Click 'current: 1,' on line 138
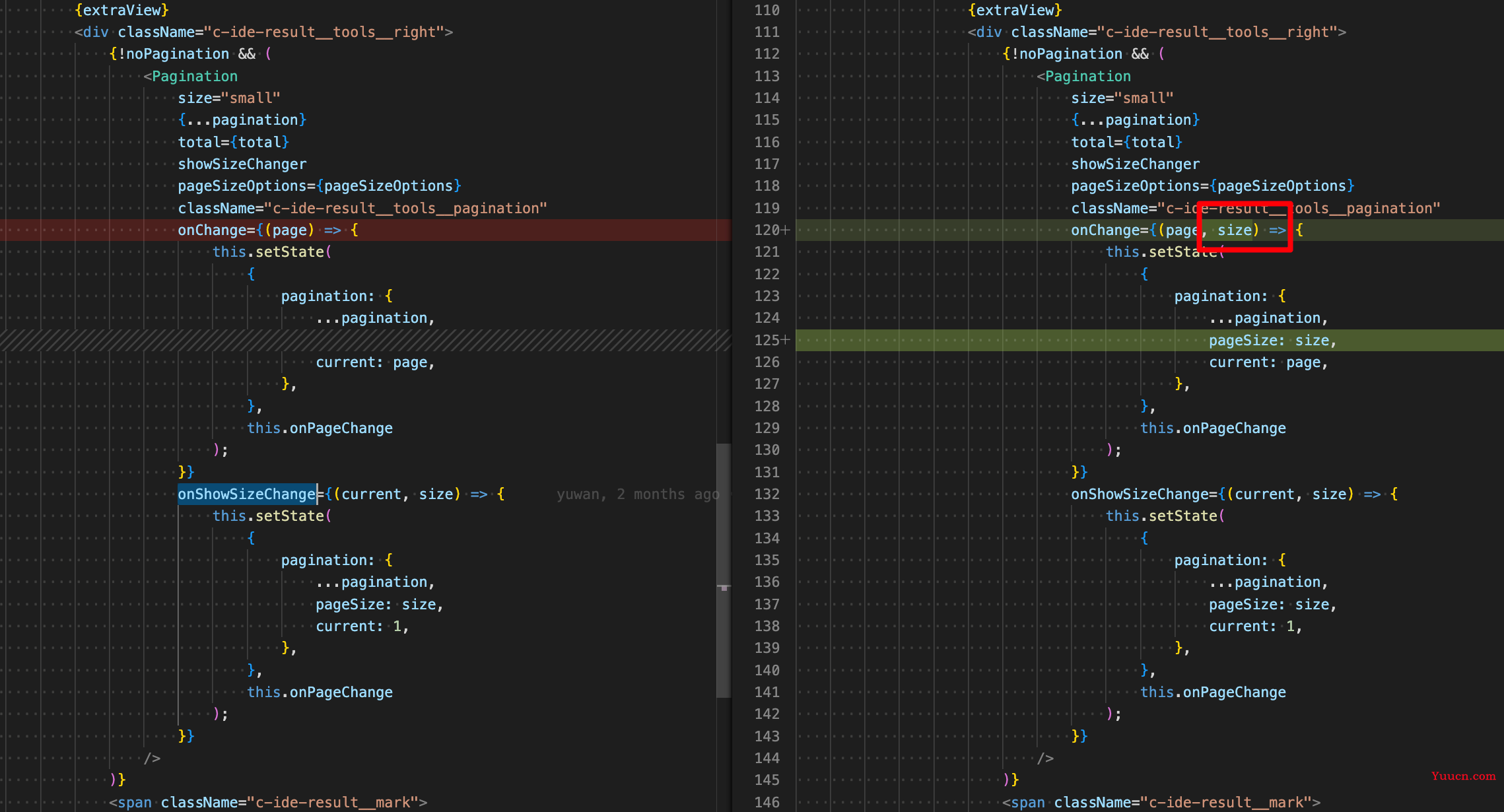 click(x=1256, y=626)
